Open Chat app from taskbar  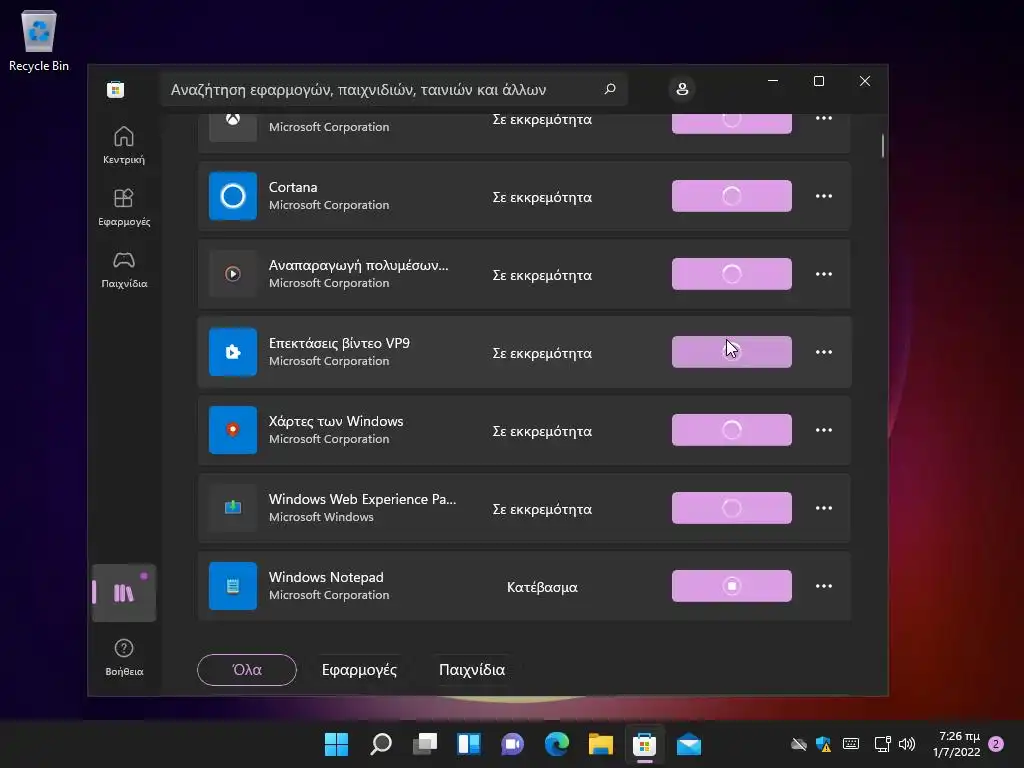[513, 744]
